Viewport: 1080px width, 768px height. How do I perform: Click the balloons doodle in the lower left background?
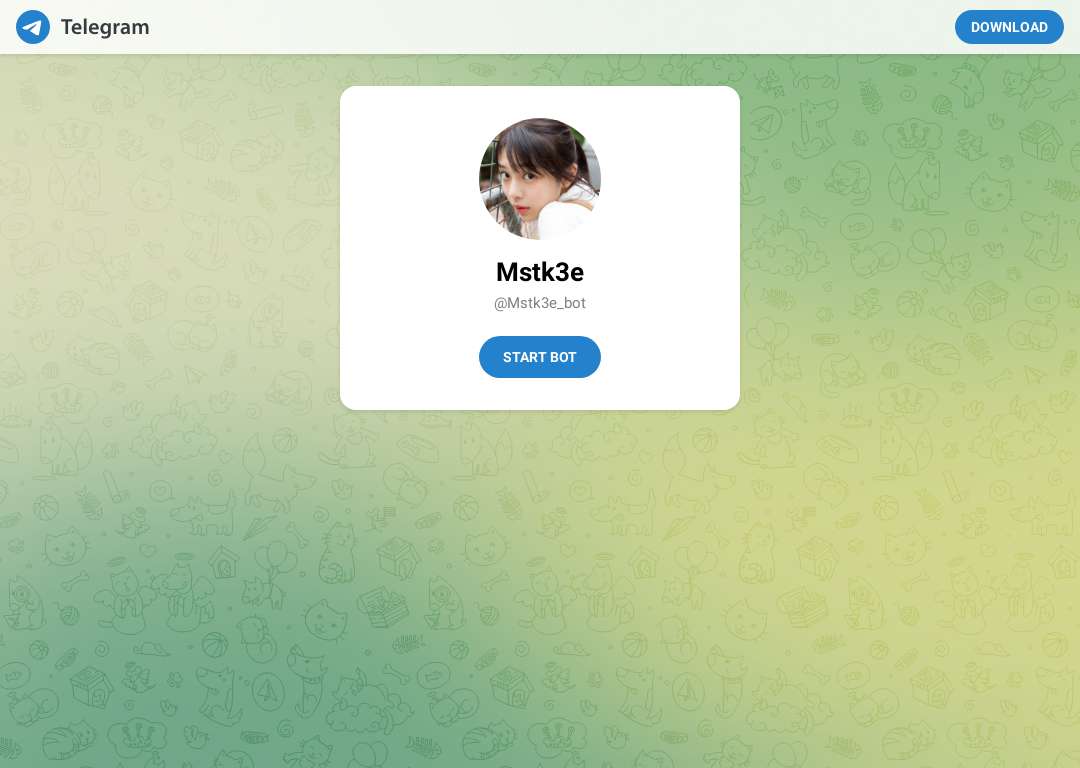pyautogui.click(x=274, y=557)
